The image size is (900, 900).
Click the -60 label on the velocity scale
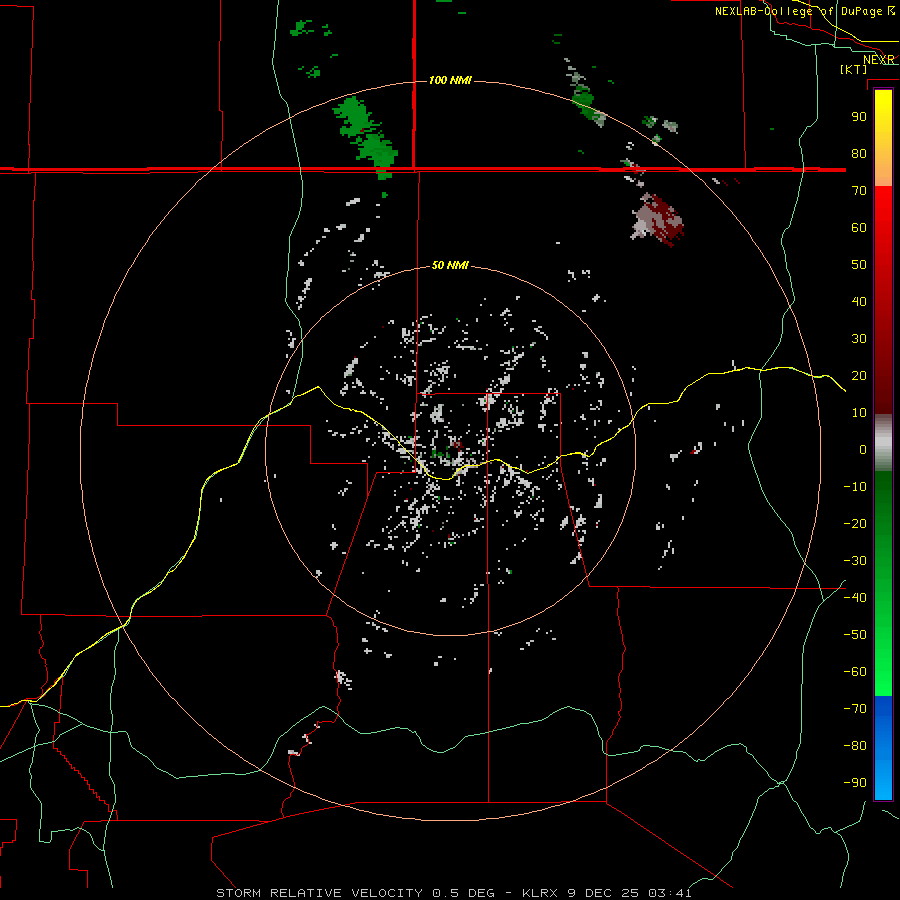pos(855,672)
